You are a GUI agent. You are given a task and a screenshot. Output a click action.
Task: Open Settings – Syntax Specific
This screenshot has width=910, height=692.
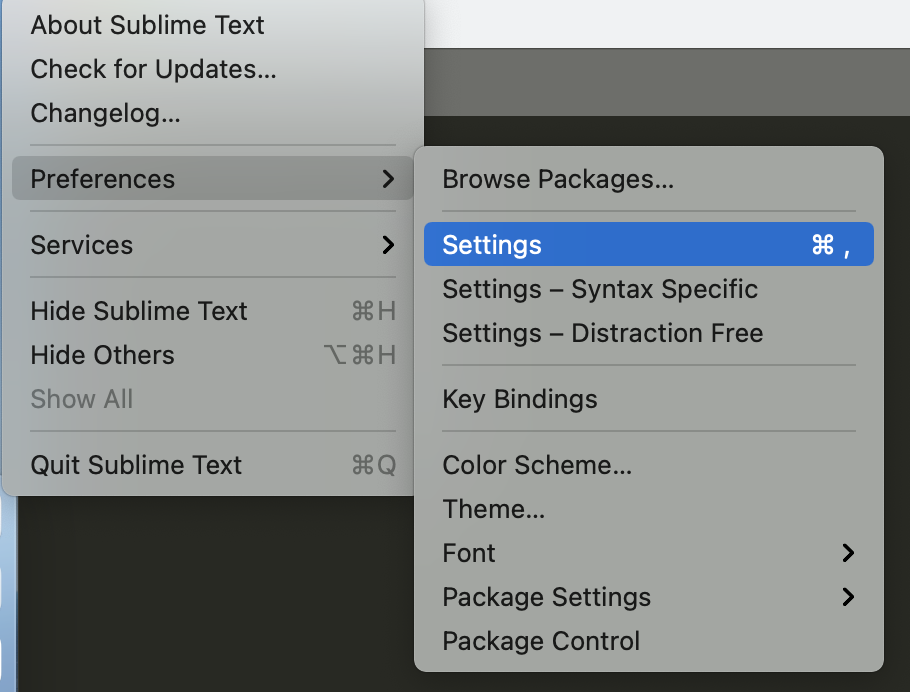coord(600,289)
